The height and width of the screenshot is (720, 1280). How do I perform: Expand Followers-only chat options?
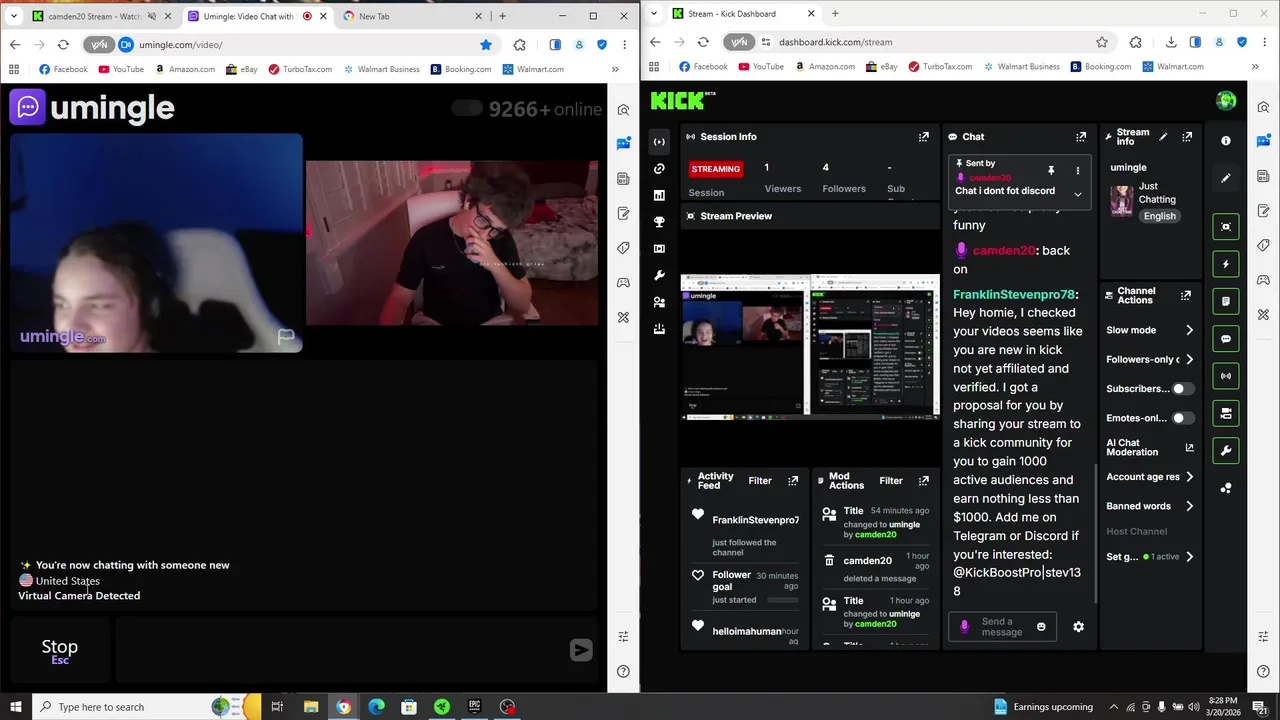(x=1189, y=359)
